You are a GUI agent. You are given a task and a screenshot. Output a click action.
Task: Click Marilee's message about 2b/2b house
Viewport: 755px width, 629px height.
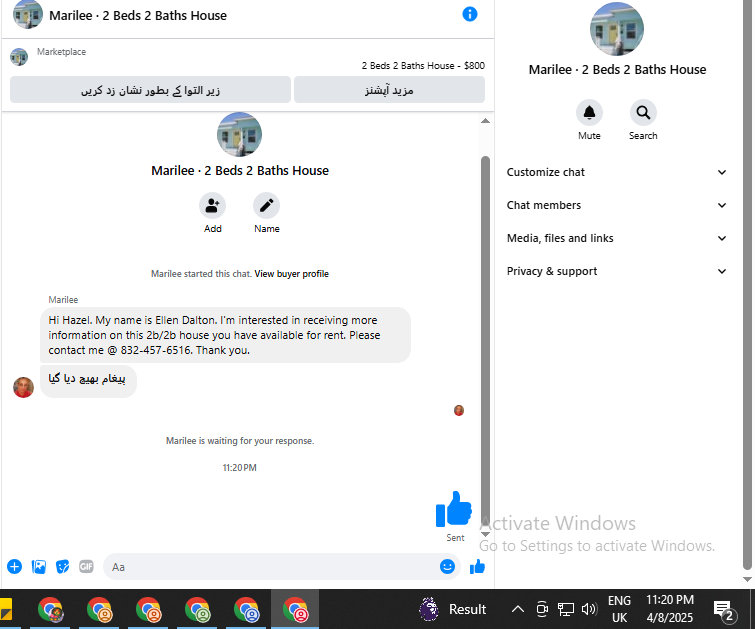point(225,335)
